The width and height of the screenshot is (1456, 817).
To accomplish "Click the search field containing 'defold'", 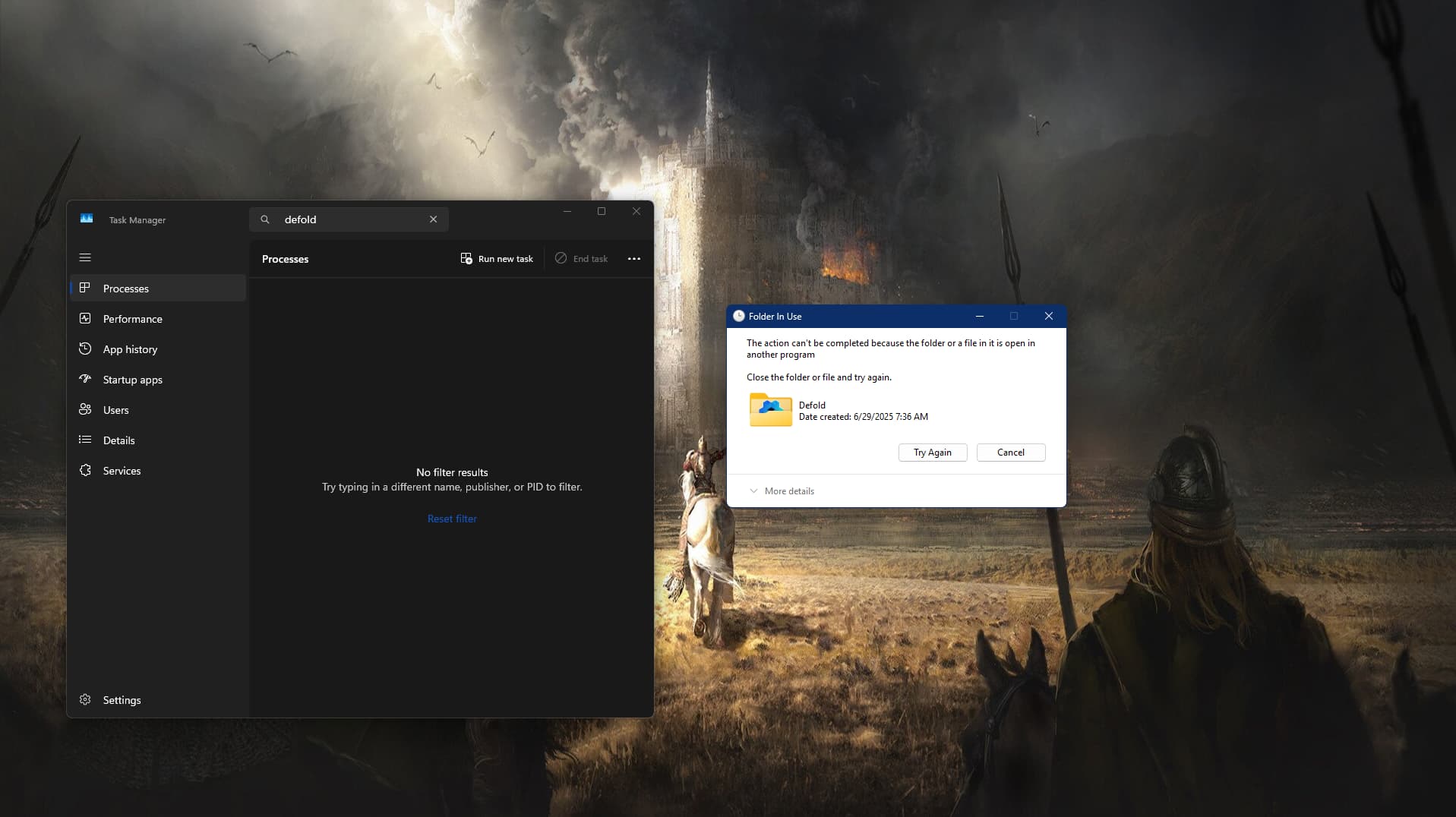I will point(349,219).
